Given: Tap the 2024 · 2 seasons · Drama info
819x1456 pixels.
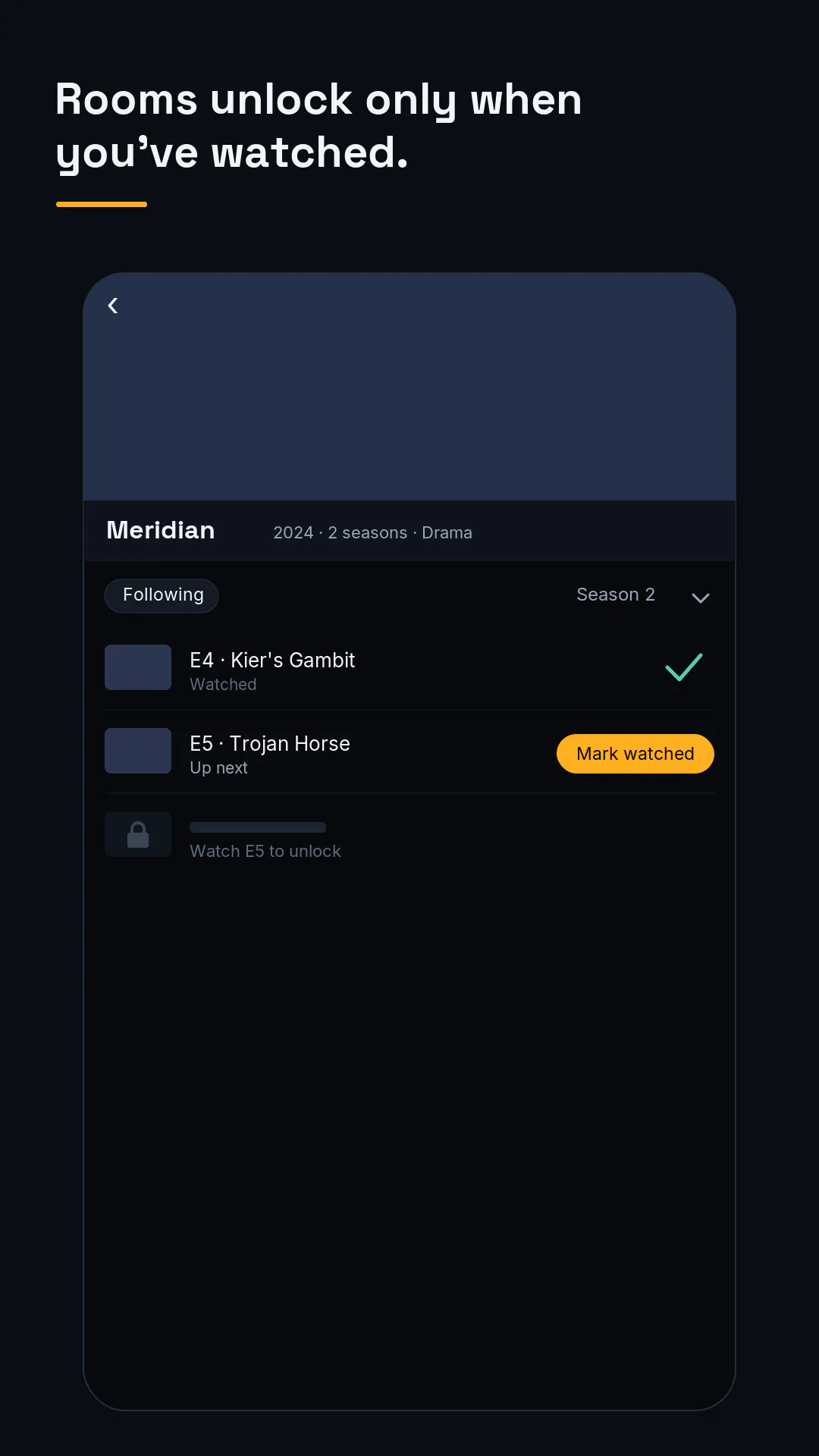Looking at the screenshot, I should click(372, 532).
